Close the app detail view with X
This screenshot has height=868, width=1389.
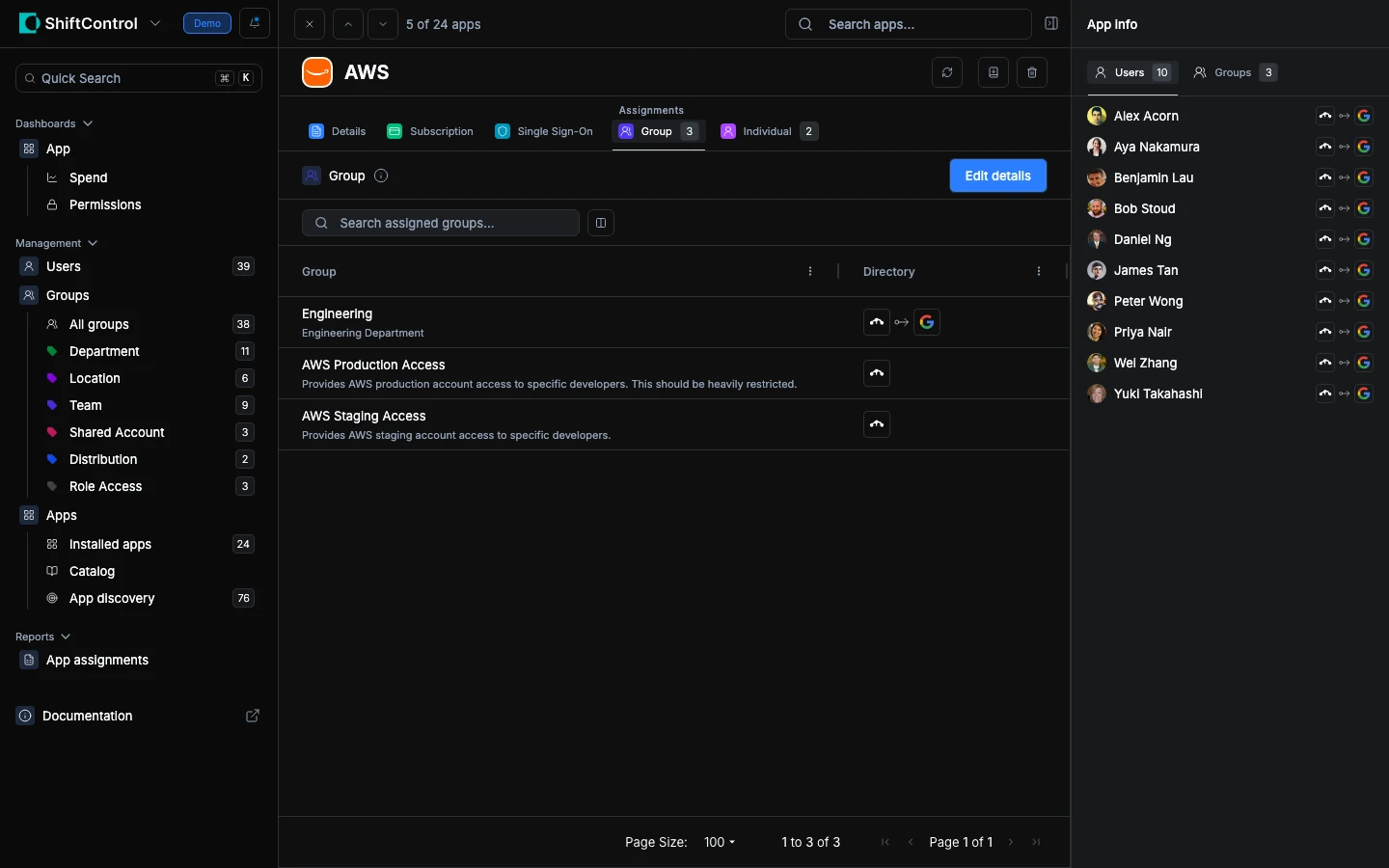pos(310,24)
